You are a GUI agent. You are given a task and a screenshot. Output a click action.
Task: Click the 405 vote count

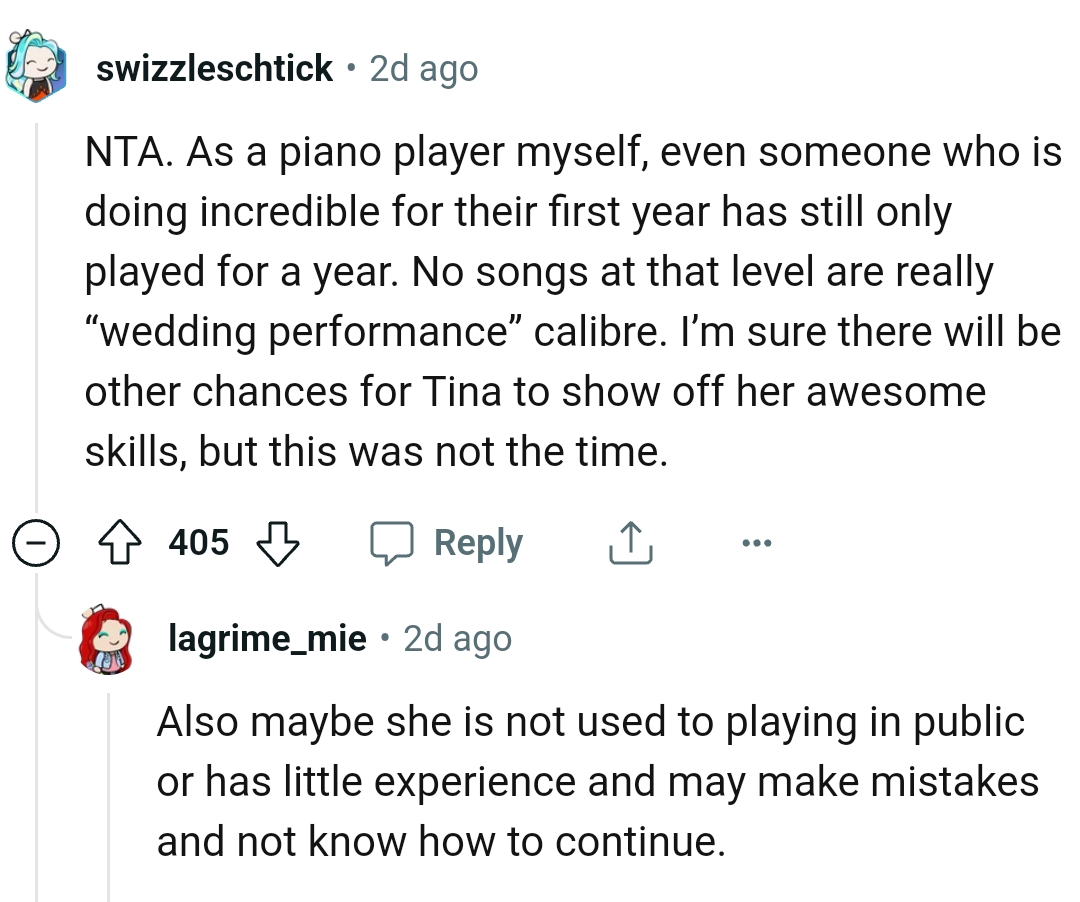click(198, 542)
